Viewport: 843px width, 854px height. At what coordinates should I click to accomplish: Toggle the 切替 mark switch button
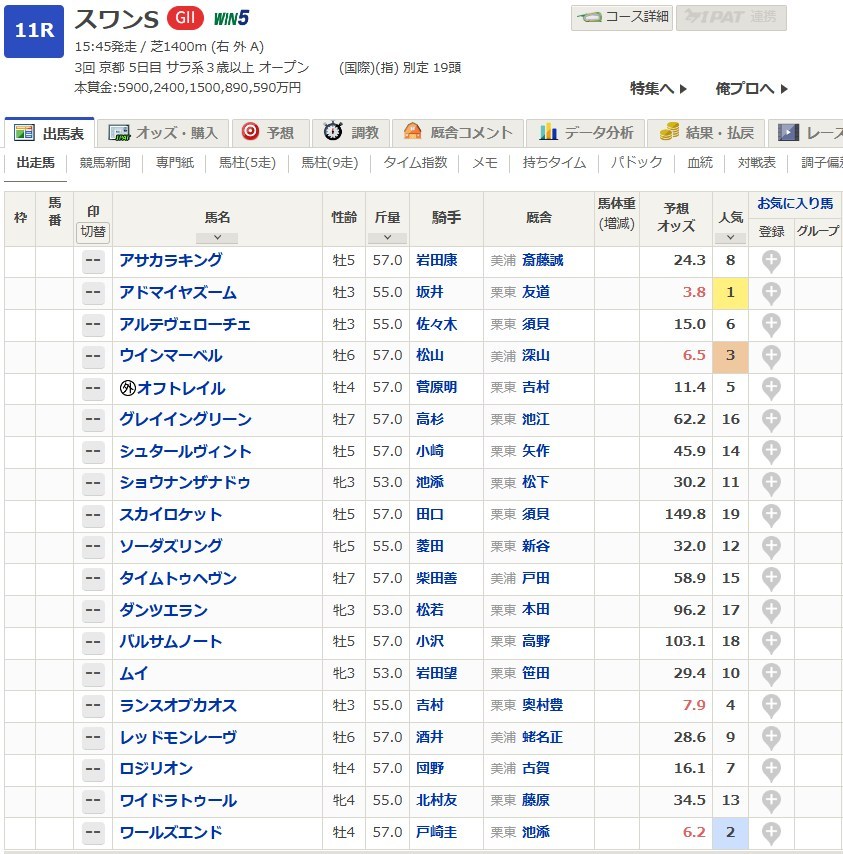(93, 231)
